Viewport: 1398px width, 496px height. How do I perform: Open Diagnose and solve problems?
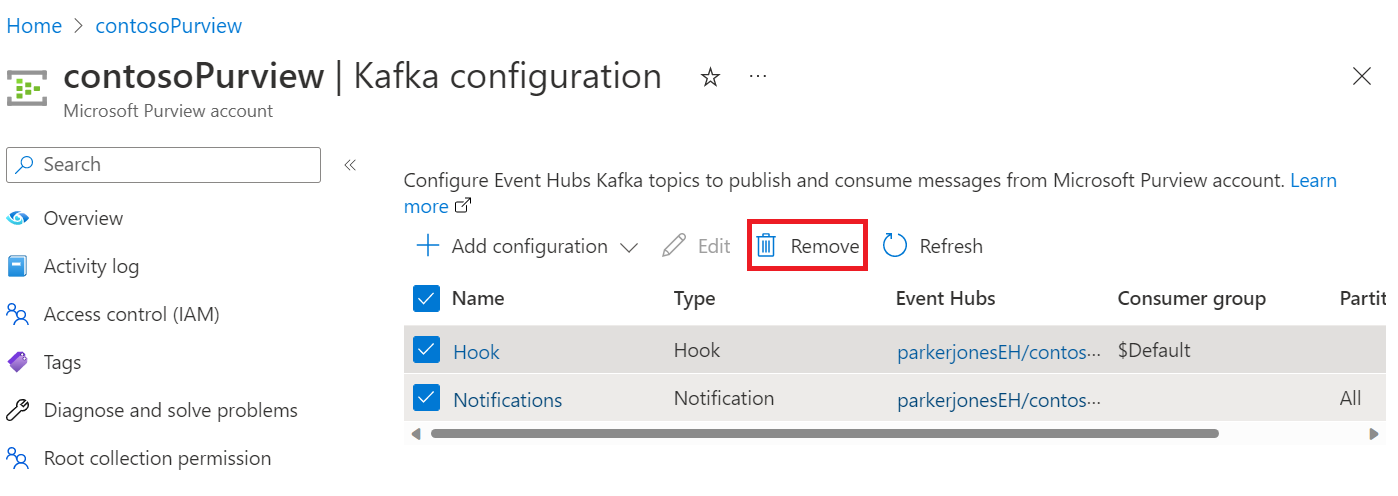click(x=170, y=410)
